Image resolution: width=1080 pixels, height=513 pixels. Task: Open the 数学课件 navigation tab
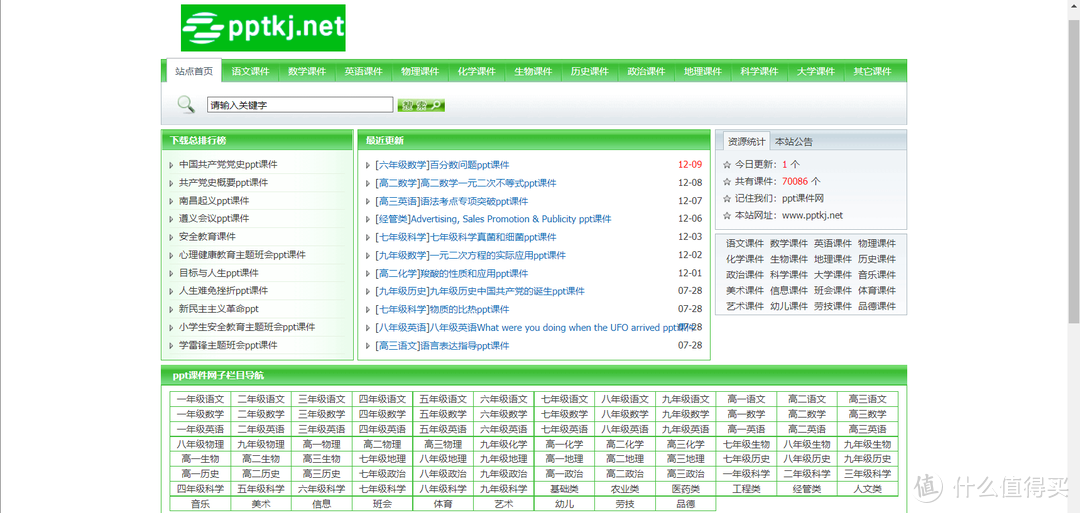pyautogui.click(x=307, y=72)
